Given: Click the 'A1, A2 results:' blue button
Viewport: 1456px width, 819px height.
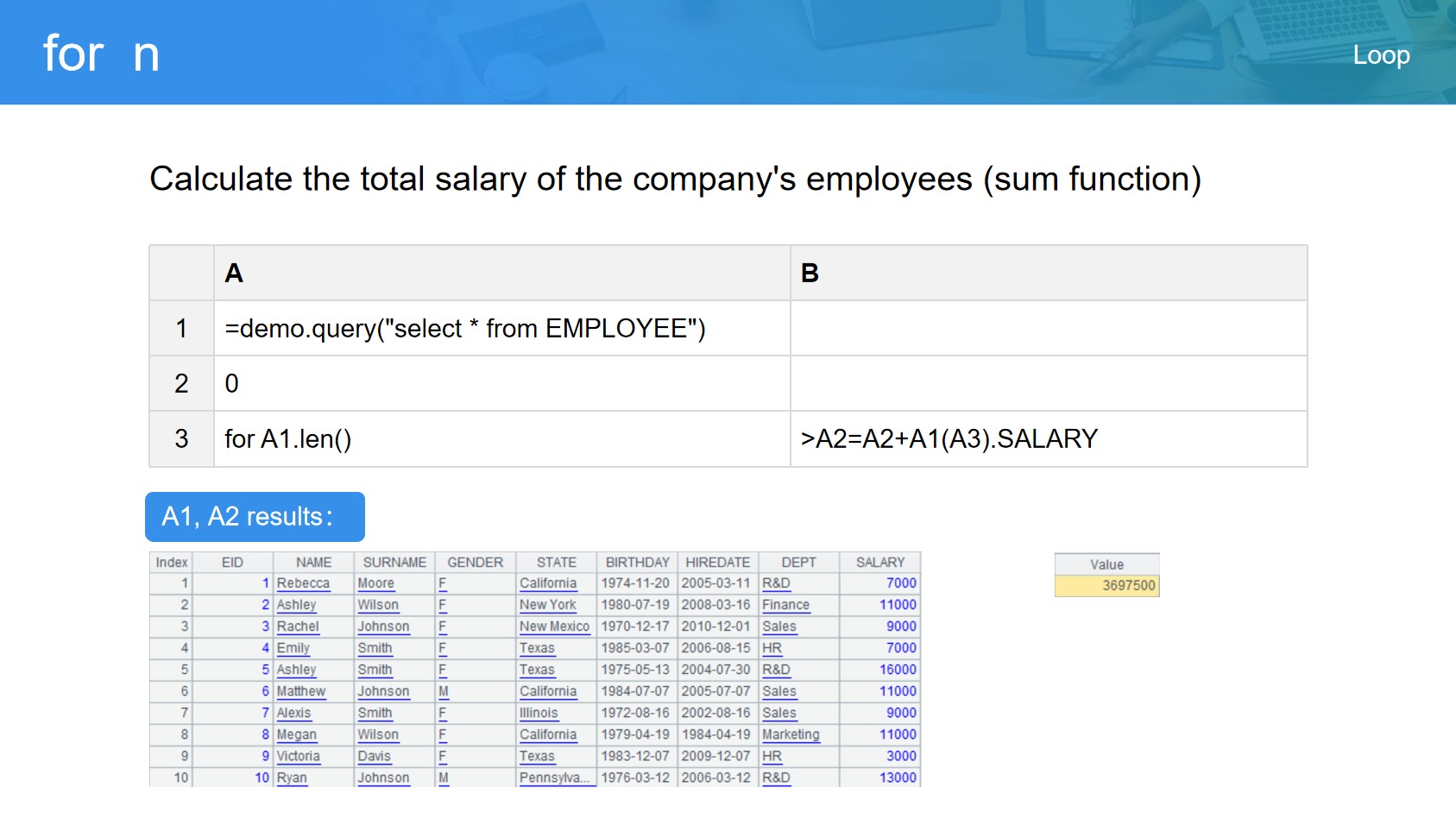Looking at the screenshot, I should click(255, 517).
